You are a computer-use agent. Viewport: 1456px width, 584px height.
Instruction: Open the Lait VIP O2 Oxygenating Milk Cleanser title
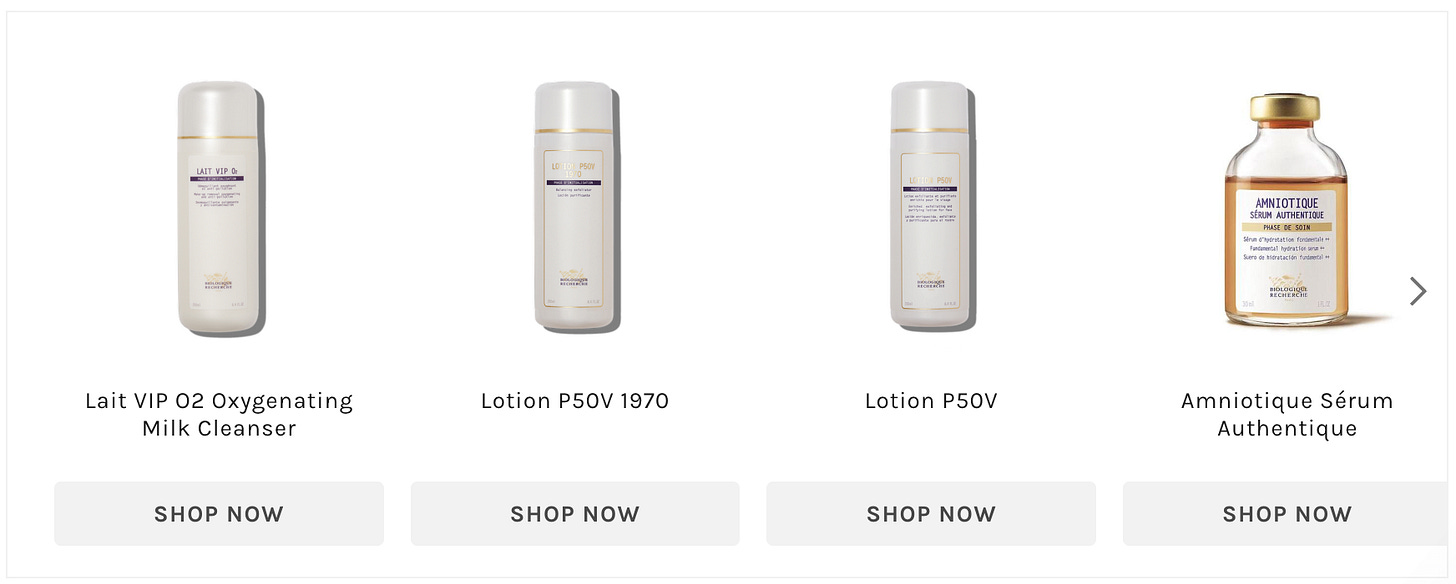219,414
